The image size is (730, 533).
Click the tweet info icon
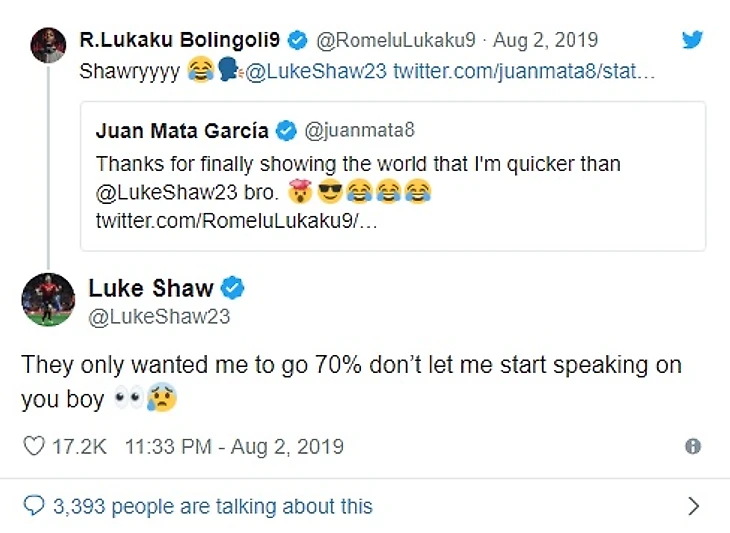click(692, 447)
